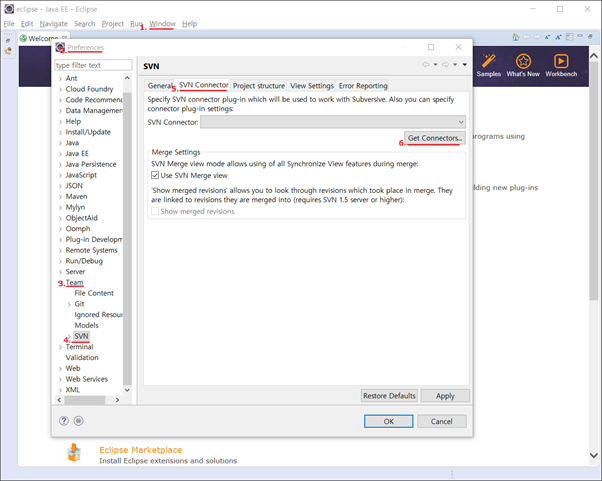The image size is (602, 481).
Task: Minimize the Welcome view with the toolbar icon
Action: (x=580, y=36)
